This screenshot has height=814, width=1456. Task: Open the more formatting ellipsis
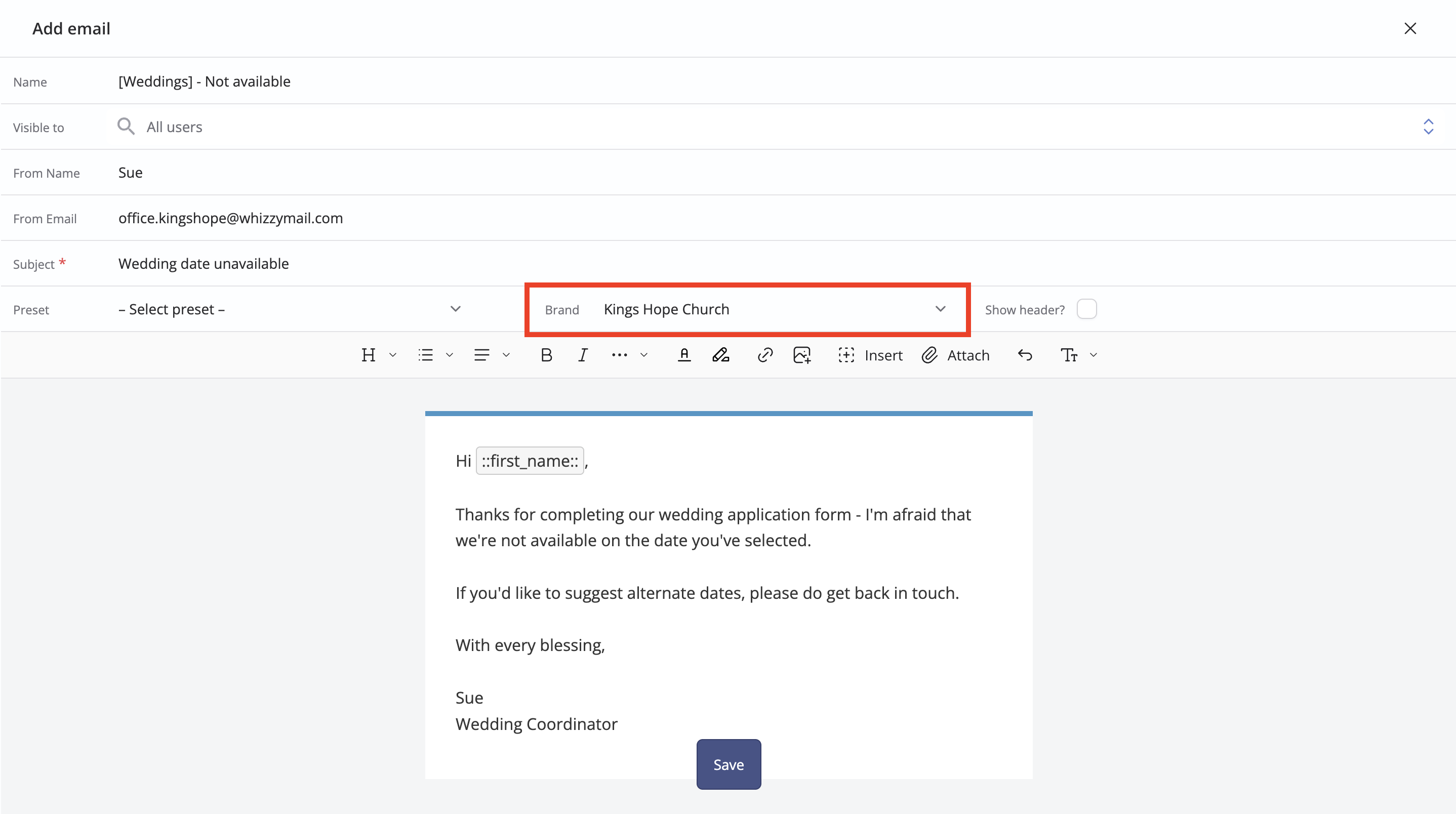[620, 355]
